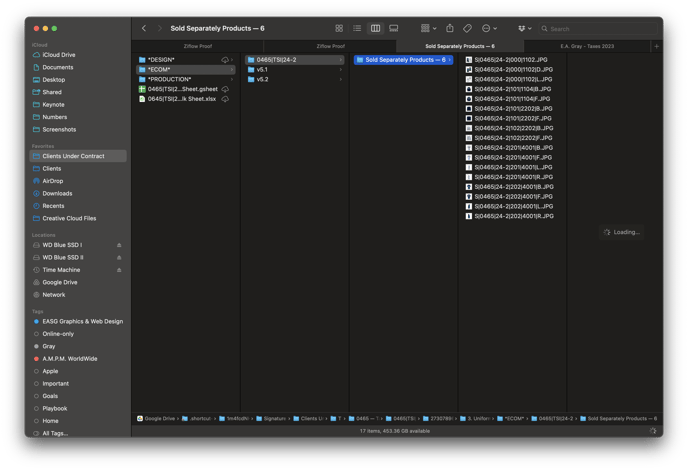Open the Group By dropdown

pyautogui.click(x=428, y=29)
